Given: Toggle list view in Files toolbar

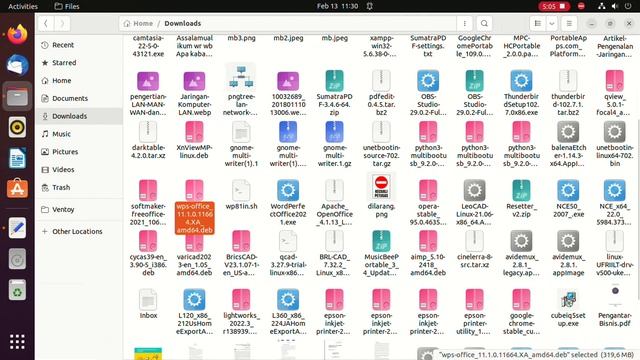Looking at the screenshot, I should 538,24.
